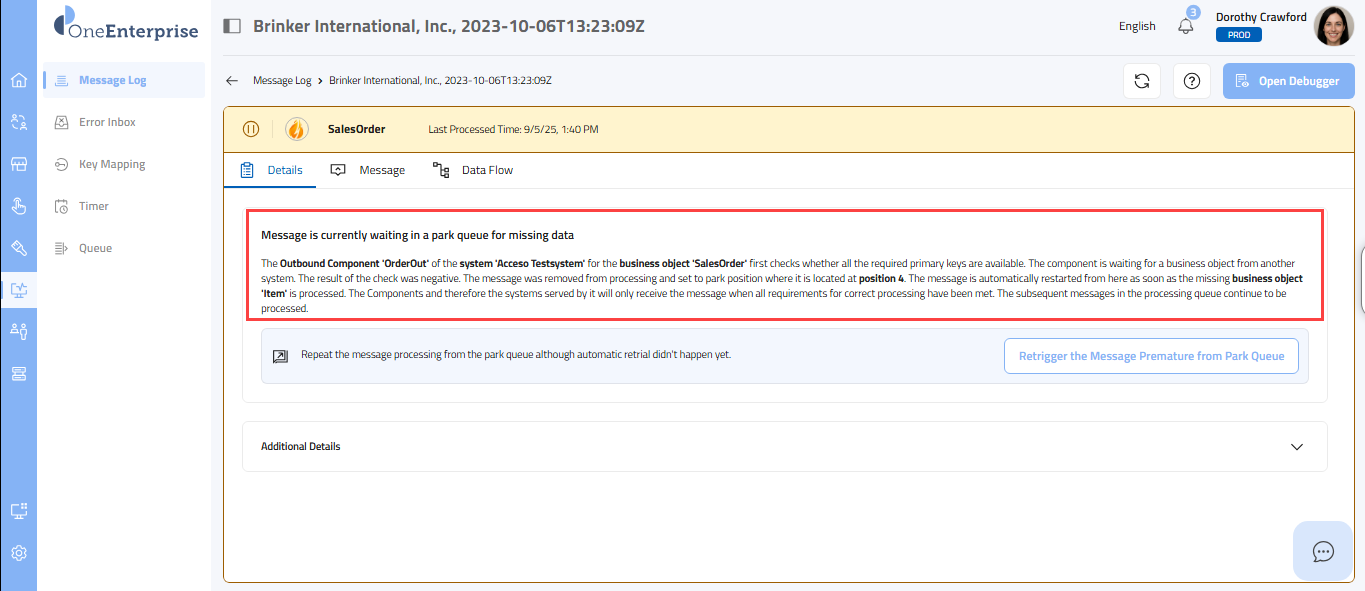
Task: Click the home icon in left rail
Action: pos(18,80)
